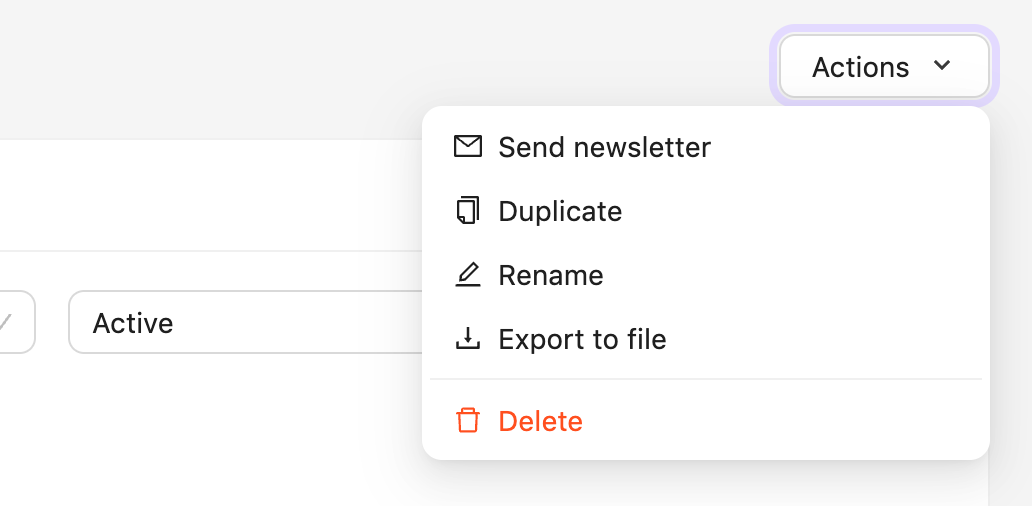The height and width of the screenshot is (506, 1032).
Task: Click the Duplicate copy icon
Action: tap(467, 211)
